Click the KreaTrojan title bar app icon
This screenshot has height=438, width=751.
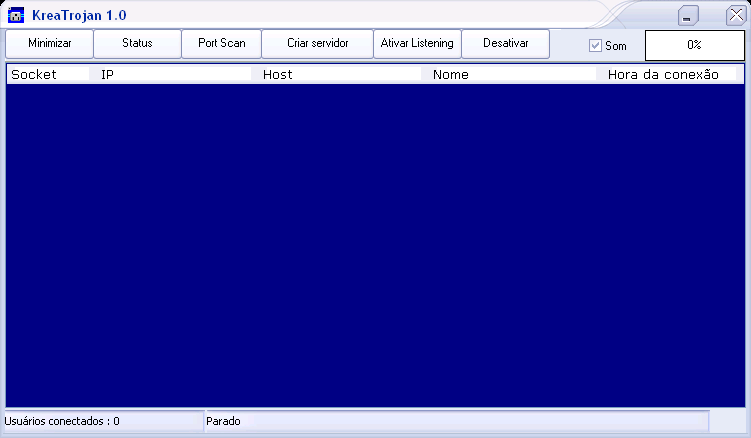click(15, 16)
